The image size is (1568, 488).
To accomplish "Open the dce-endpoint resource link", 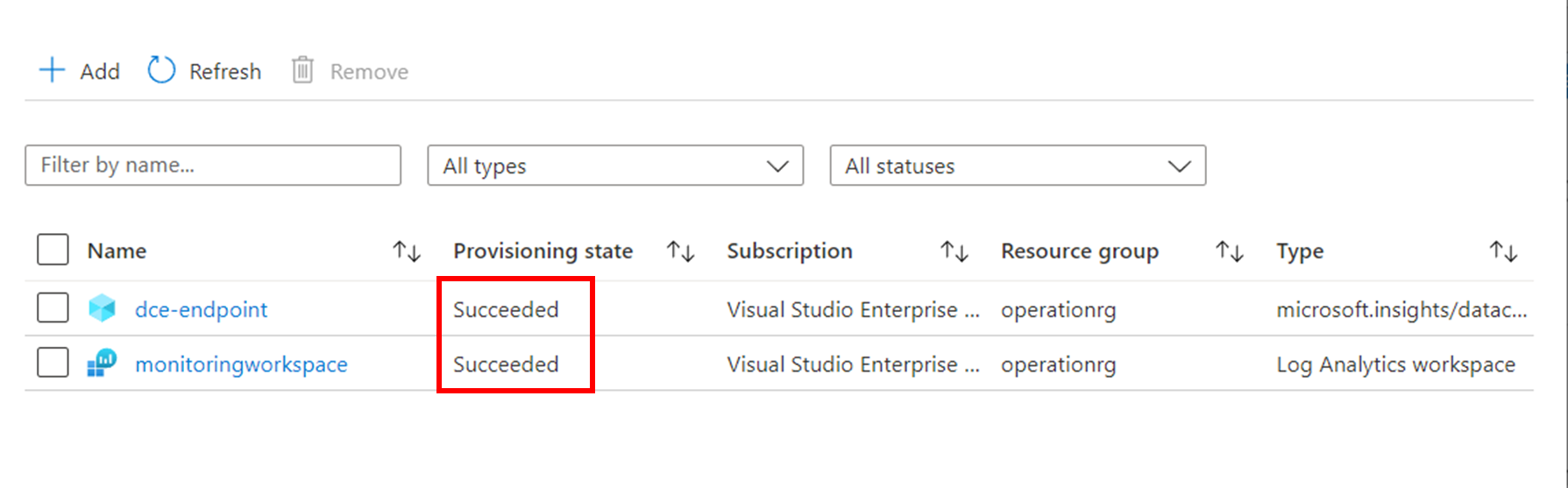I will tap(201, 309).
